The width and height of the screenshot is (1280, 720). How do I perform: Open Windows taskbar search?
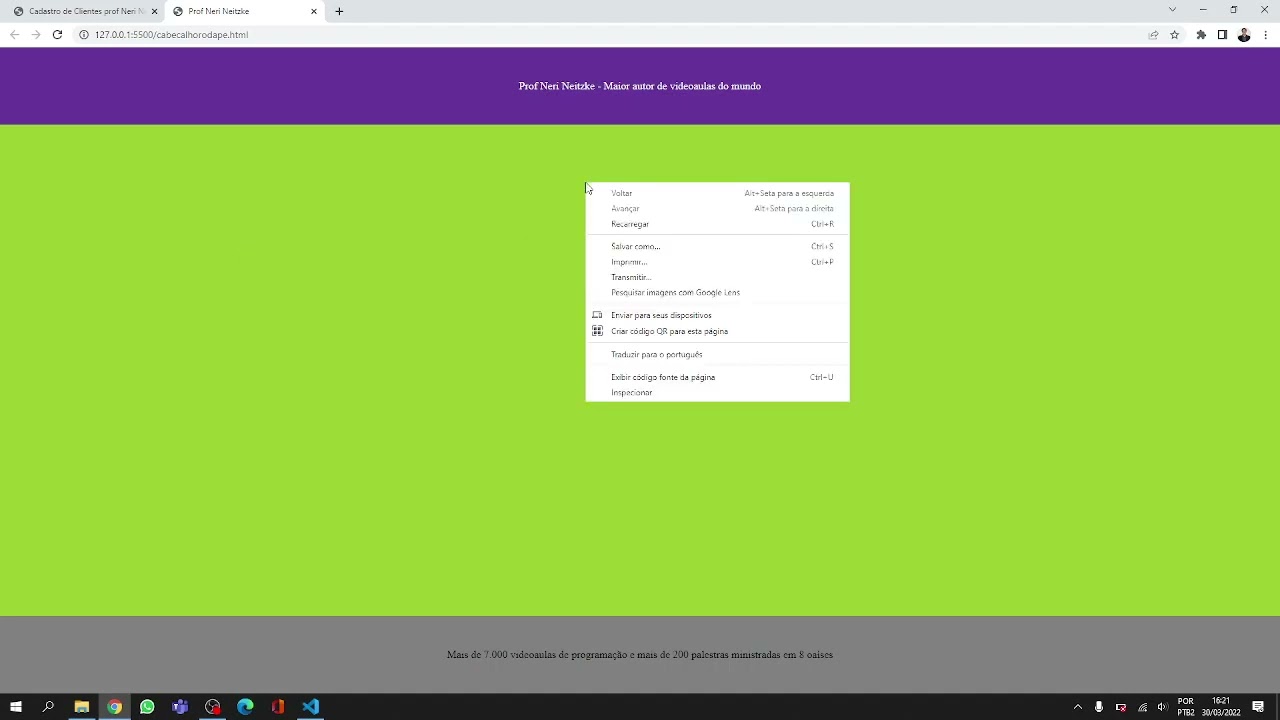tap(48, 707)
